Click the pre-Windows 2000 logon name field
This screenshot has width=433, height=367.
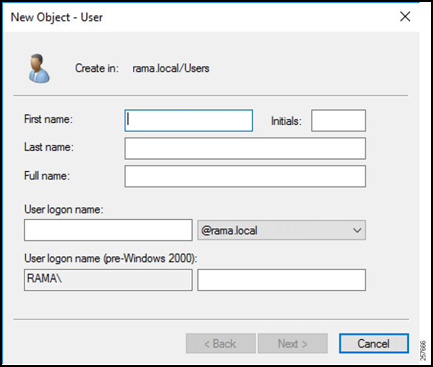[x=281, y=280]
